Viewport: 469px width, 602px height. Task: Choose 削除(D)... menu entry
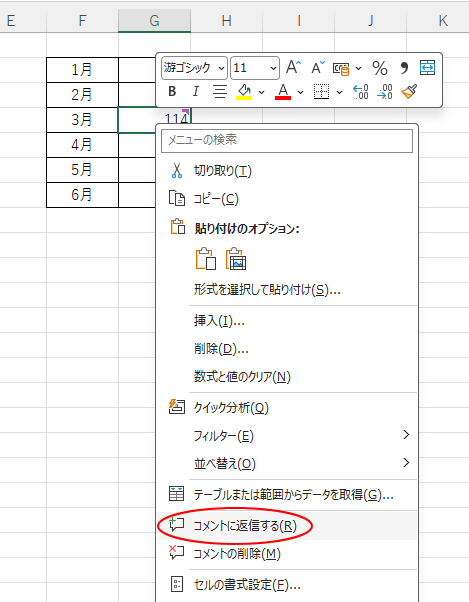click(287, 349)
